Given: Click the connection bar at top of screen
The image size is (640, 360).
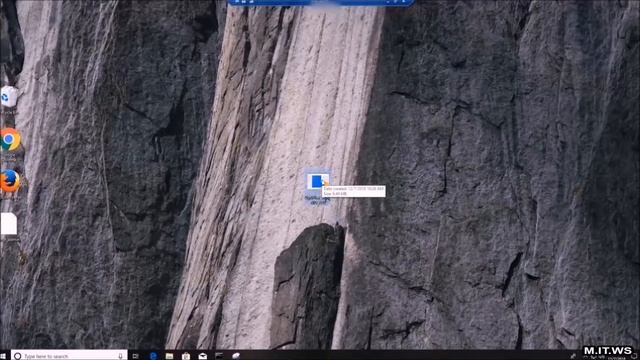Looking at the screenshot, I should pyautogui.click(x=321, y=2).
